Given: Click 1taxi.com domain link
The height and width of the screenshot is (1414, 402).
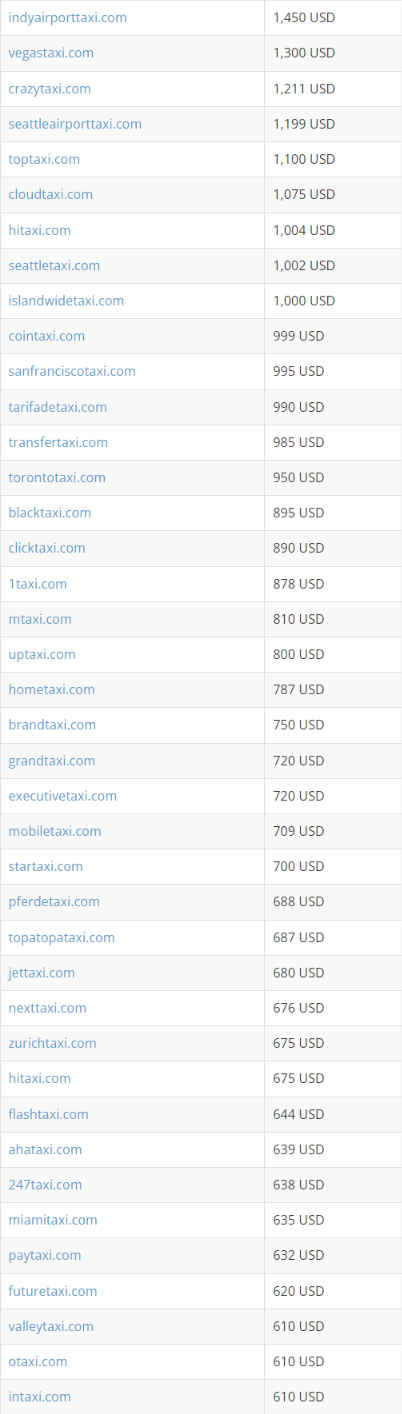Looking at the screenshot, I should (38, 583).
